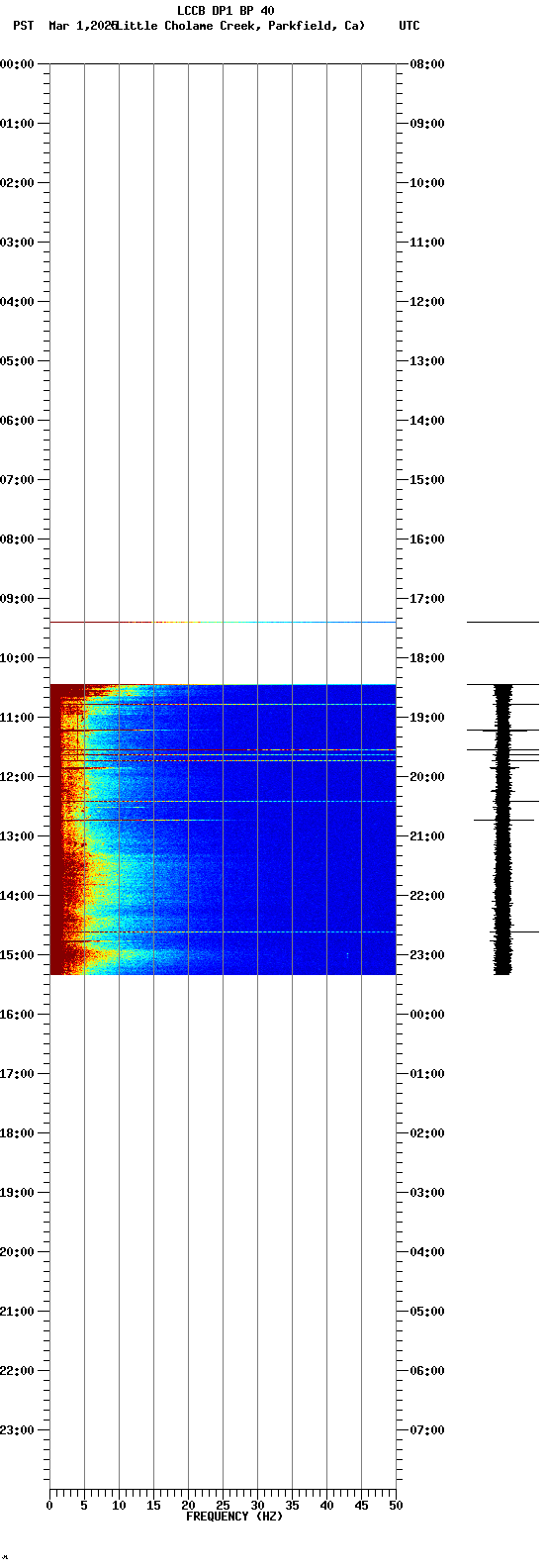Viewport: 546px width, 1568px height.
Task: Click the 13:00 PST time label
Action: coord(17,836)
